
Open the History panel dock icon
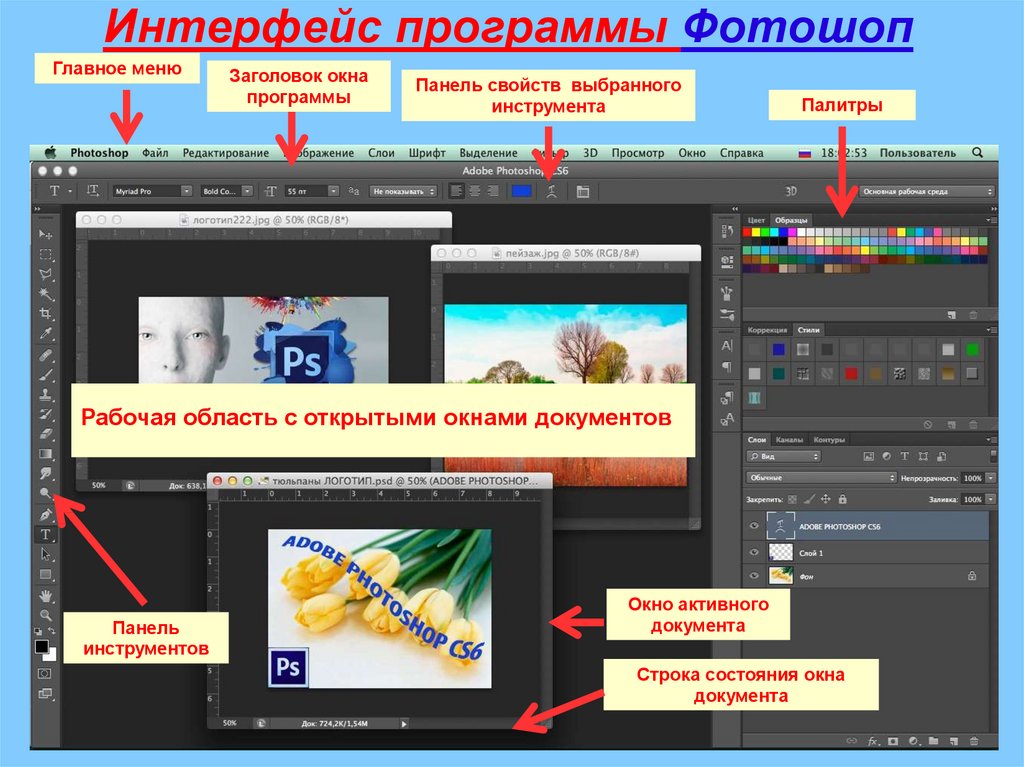[727, 231]
